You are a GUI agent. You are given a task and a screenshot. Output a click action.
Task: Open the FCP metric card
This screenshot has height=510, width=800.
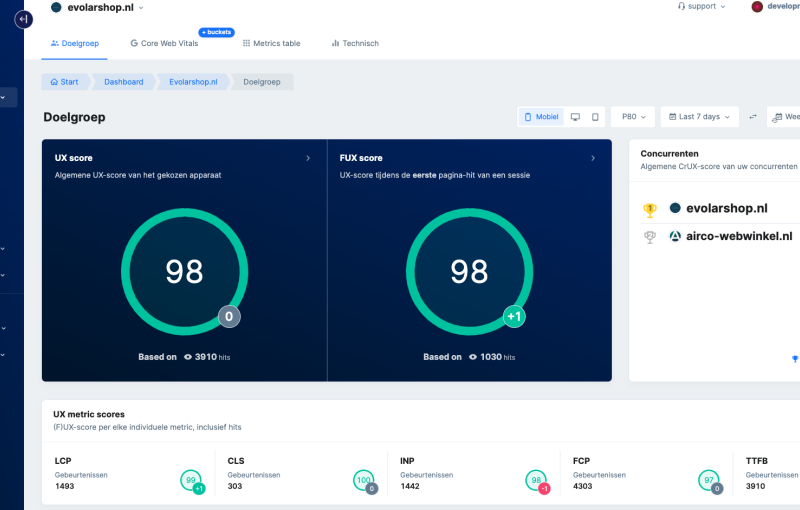[x=647, y=474]
